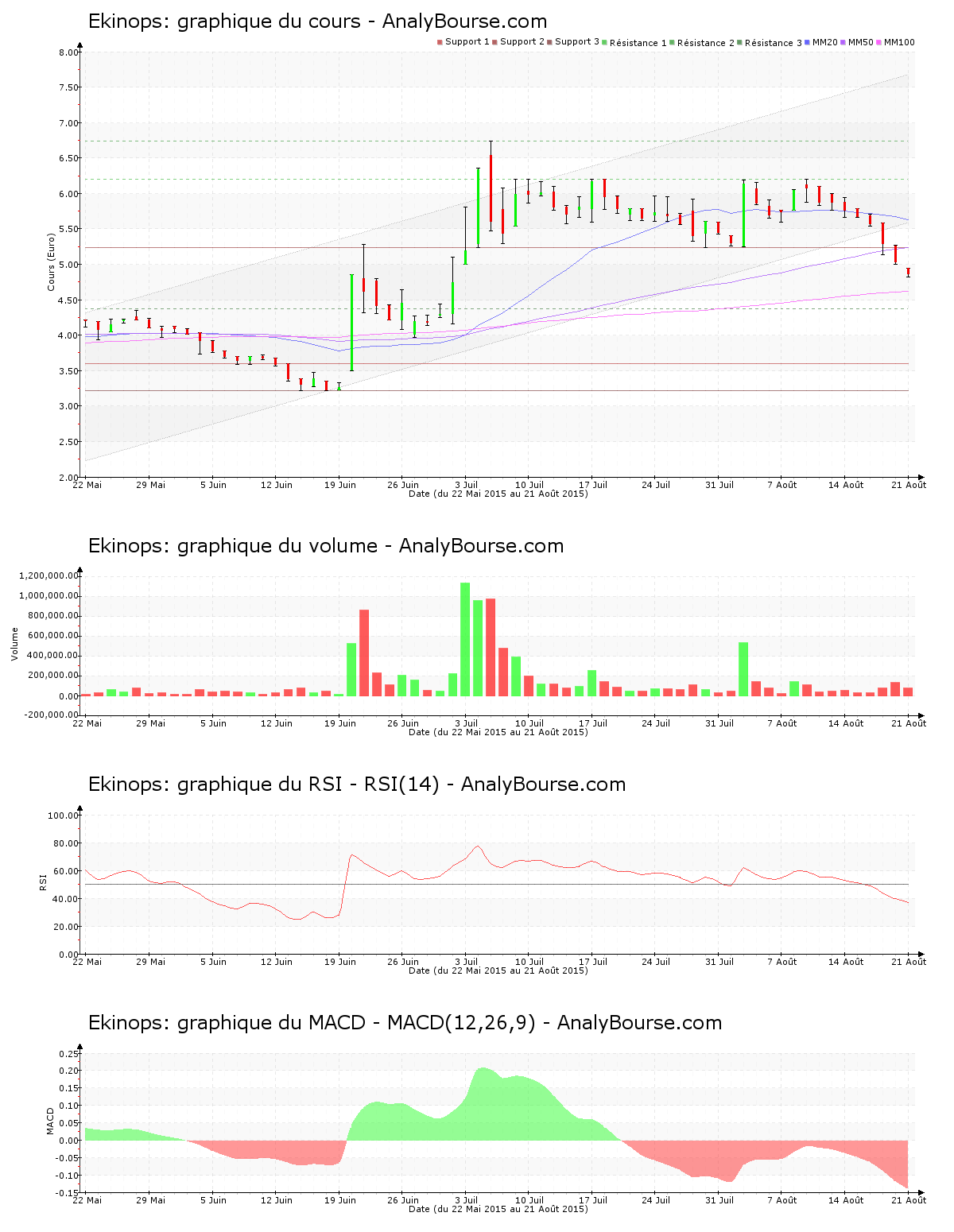The width and height of the screenshot is (954, 1232).
Task: Click the Support 1 legend marker
Action: 440,42
